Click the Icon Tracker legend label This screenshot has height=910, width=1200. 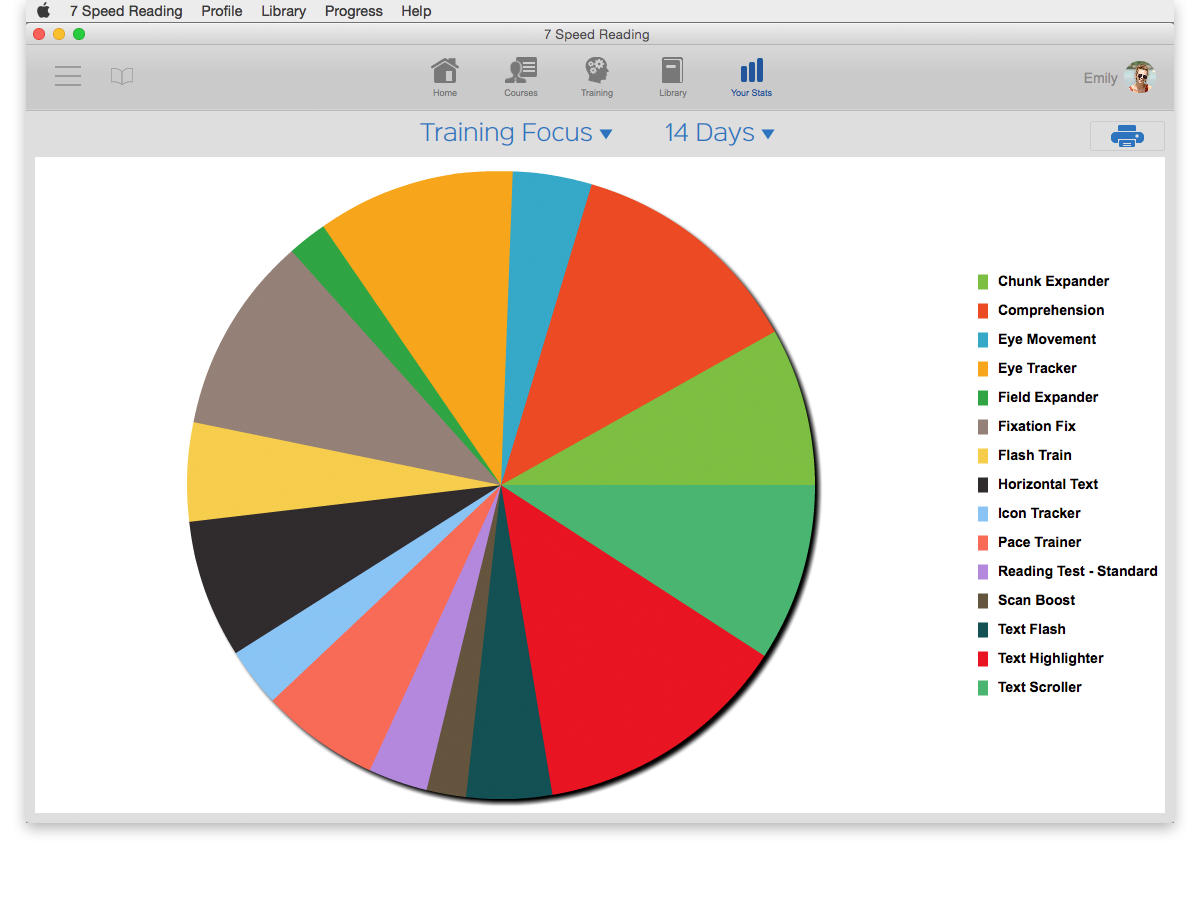point(1039,514)
